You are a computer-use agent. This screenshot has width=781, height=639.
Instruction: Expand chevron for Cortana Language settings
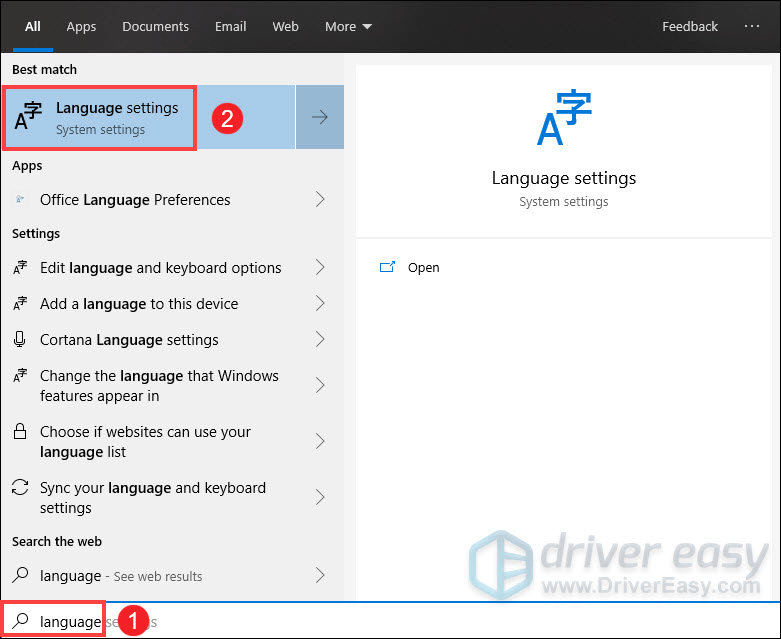coord(320,339)
